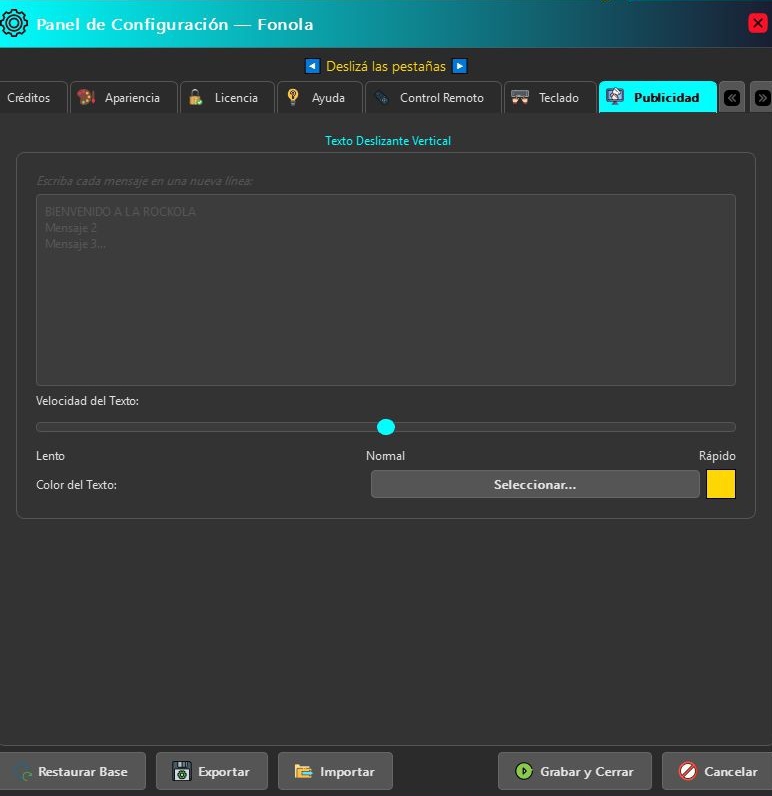Click the Rápido label under slider
The height and width of the screenshot is (796, 772).
(x=717, y=455)
